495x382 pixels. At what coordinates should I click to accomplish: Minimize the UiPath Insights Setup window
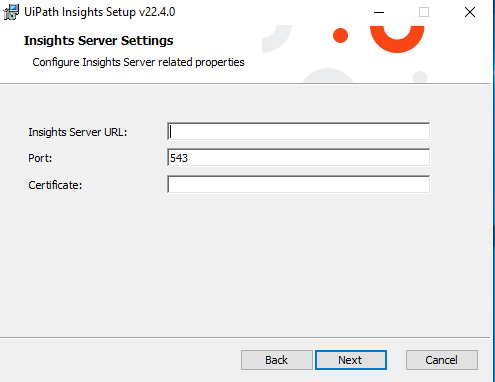(379, 12)
